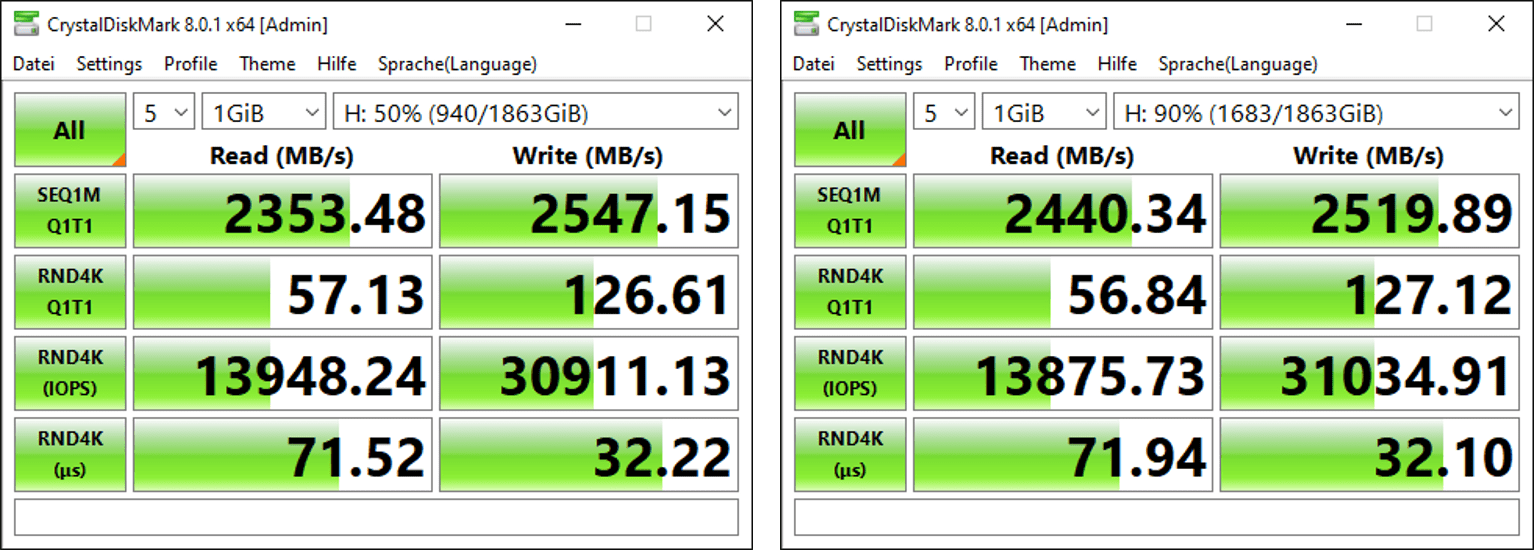Open Profile menu in right window
Viewport: 1534px width, 550px height.
tap(971, 64)
